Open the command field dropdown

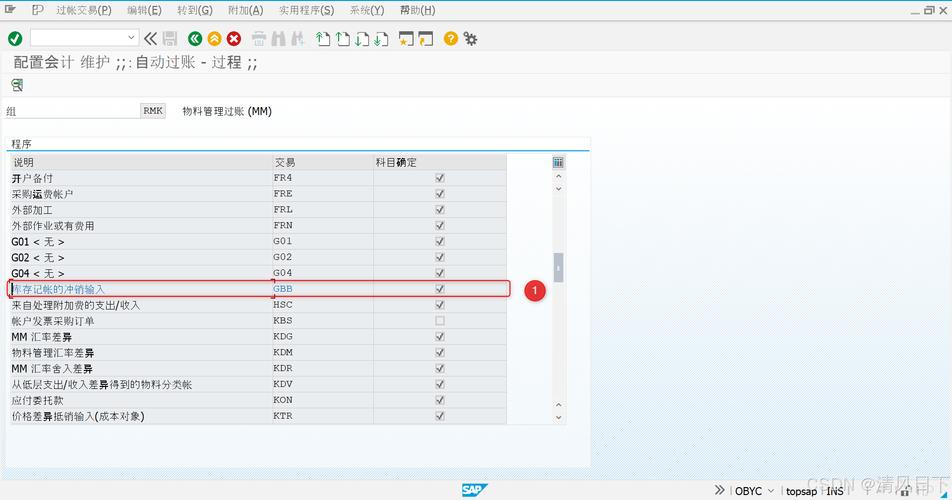coord(132,38)
